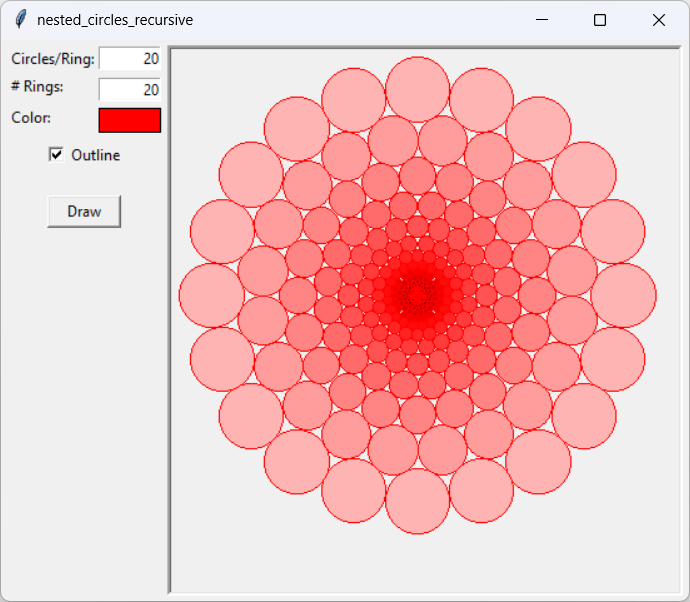Open the red color swatch picker
Image resolution: width=690 pixels, height=602 pixels.
tap(130, 120)
